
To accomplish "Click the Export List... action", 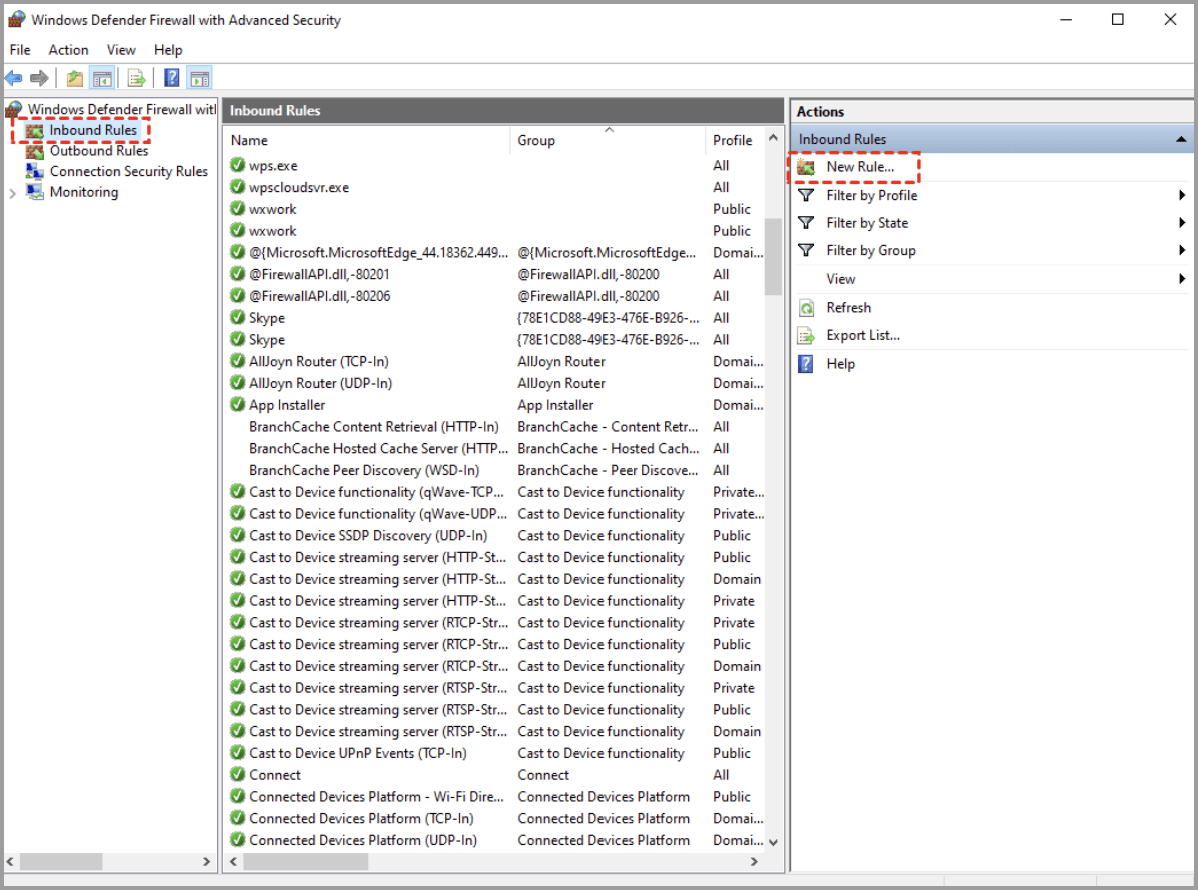I will tap(863, 335).
